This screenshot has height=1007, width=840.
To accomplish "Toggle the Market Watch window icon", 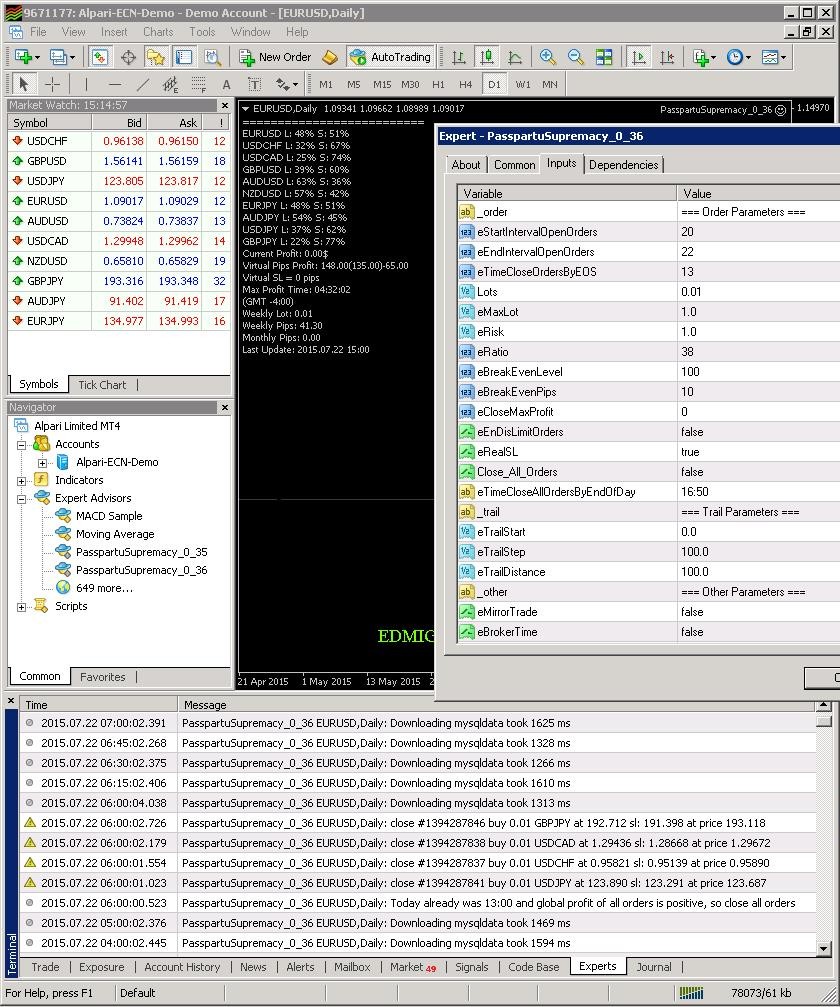I will click(100, 57).
